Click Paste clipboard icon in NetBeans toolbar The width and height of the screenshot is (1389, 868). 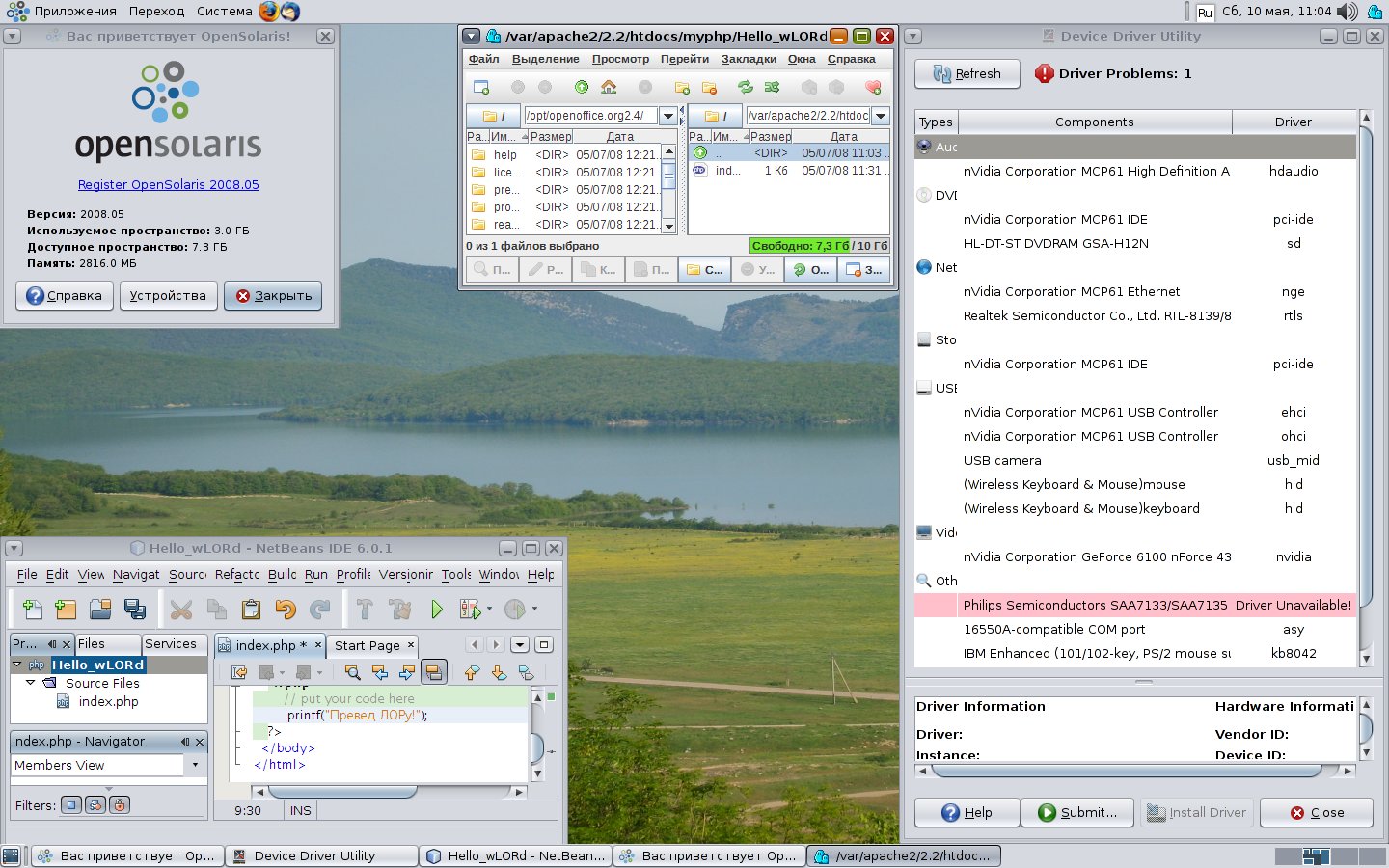pyautogui.click(x=251, y=609)
